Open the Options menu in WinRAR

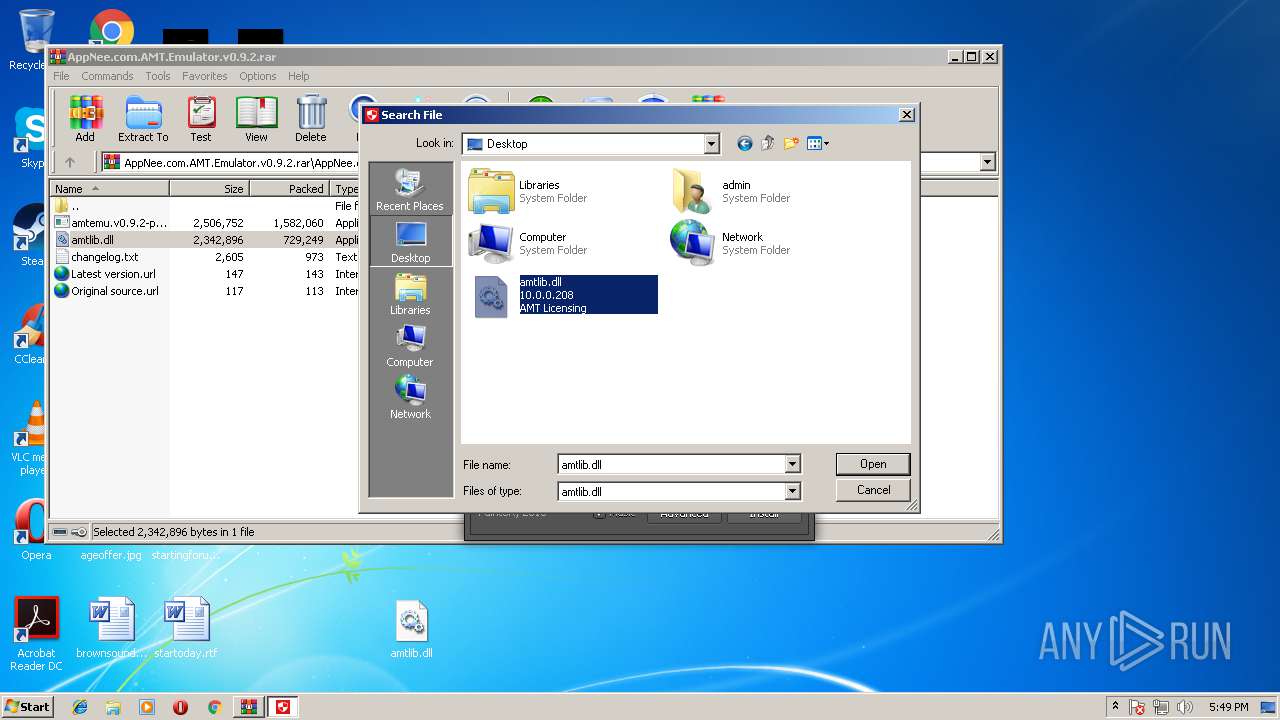257,76
